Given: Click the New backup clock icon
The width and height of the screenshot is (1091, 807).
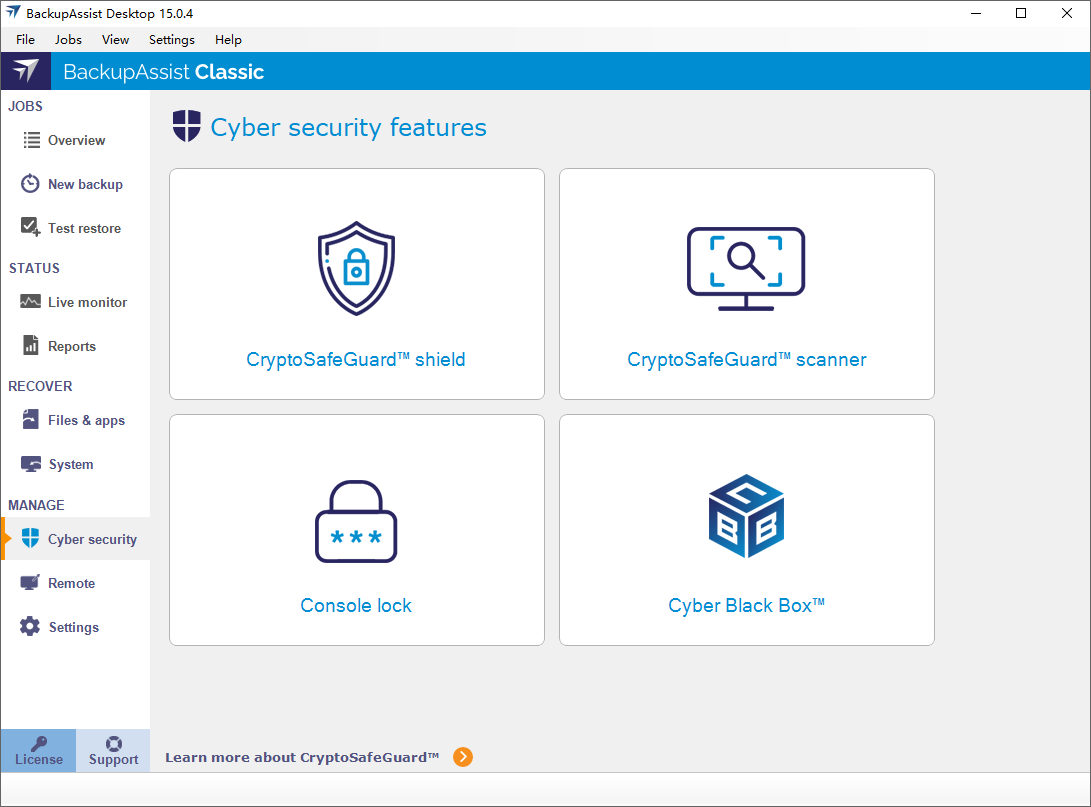Looking at the screenshot, I should (x=30, y=184).
